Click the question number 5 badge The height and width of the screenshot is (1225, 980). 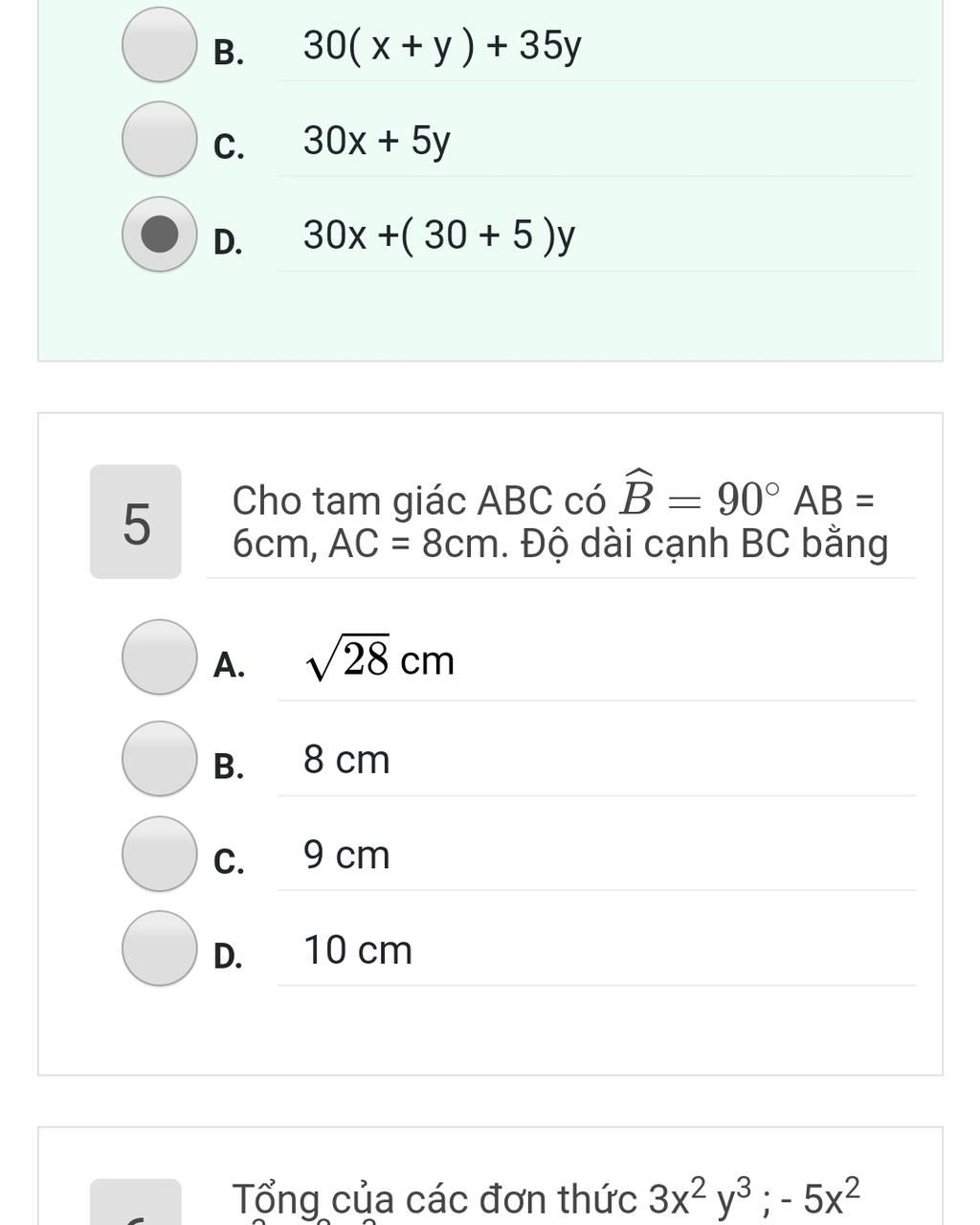point(136,522)
